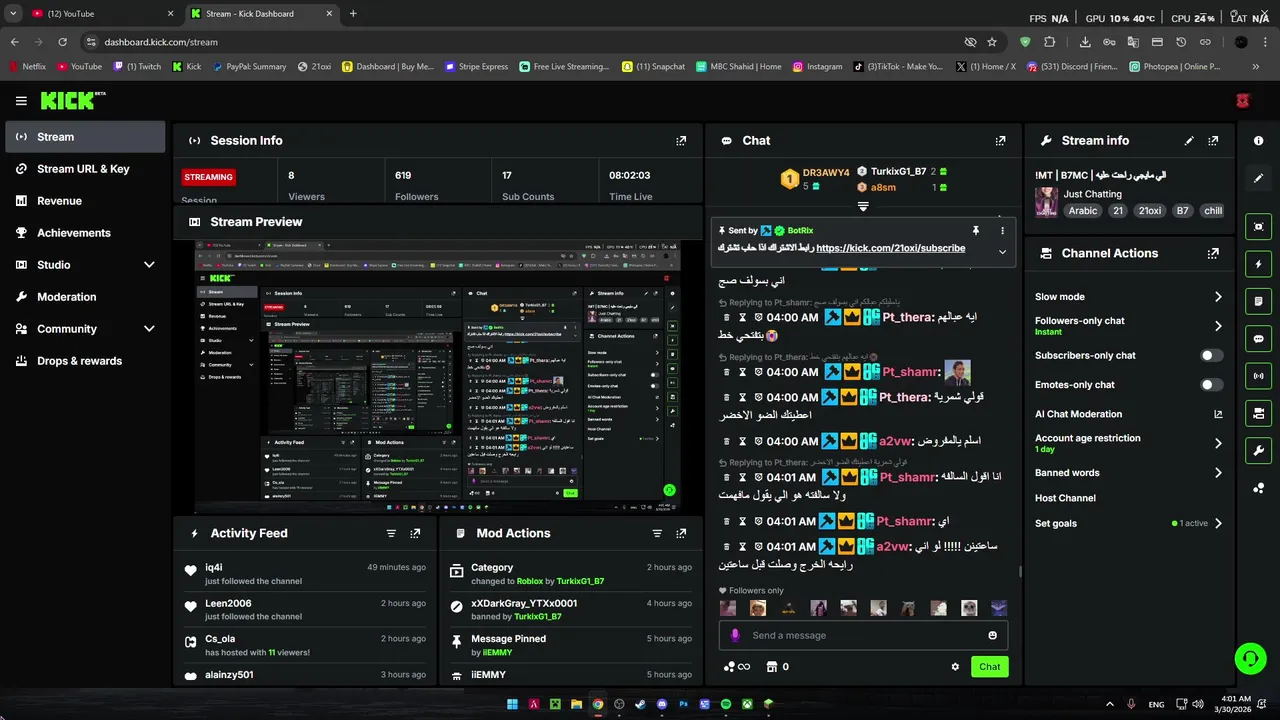Image resolution: width=1280 pixels, height=720 pixels.
Task: Toggle browser eye-slash icon in address bar
Action: 969,42
